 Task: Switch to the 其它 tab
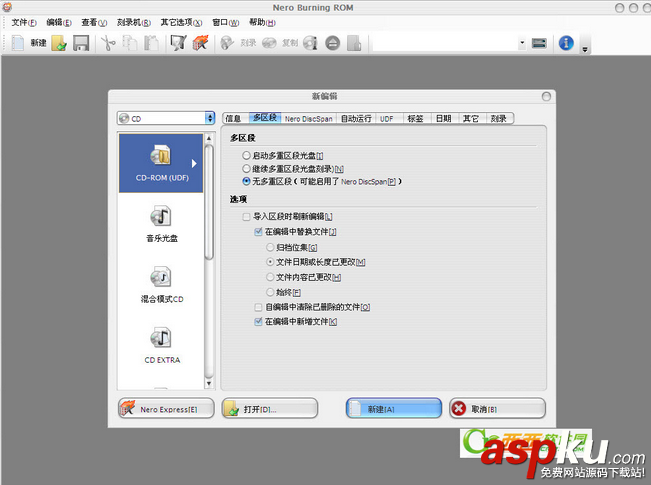point(471,118)
